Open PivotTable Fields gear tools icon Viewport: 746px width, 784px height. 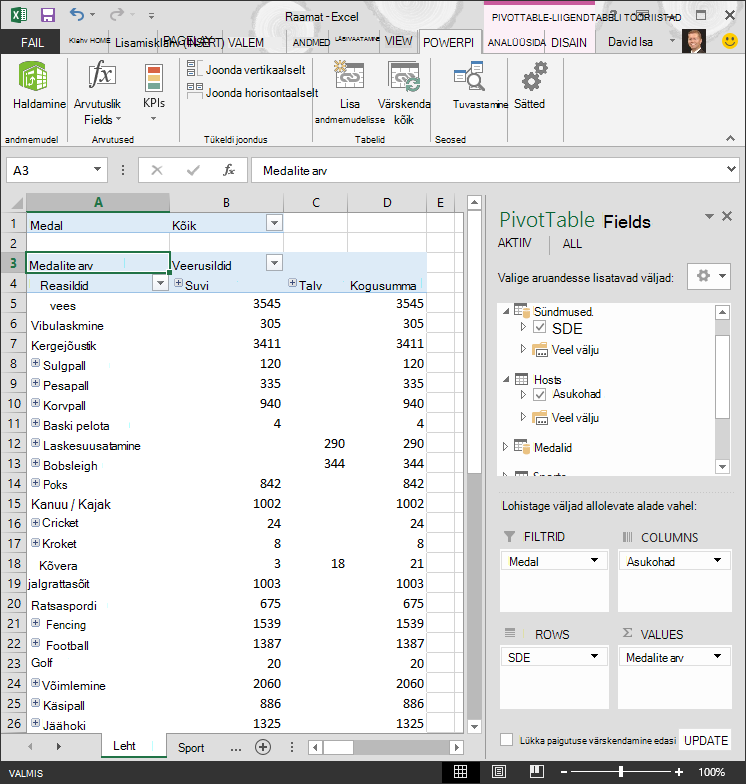coord(709,276)
